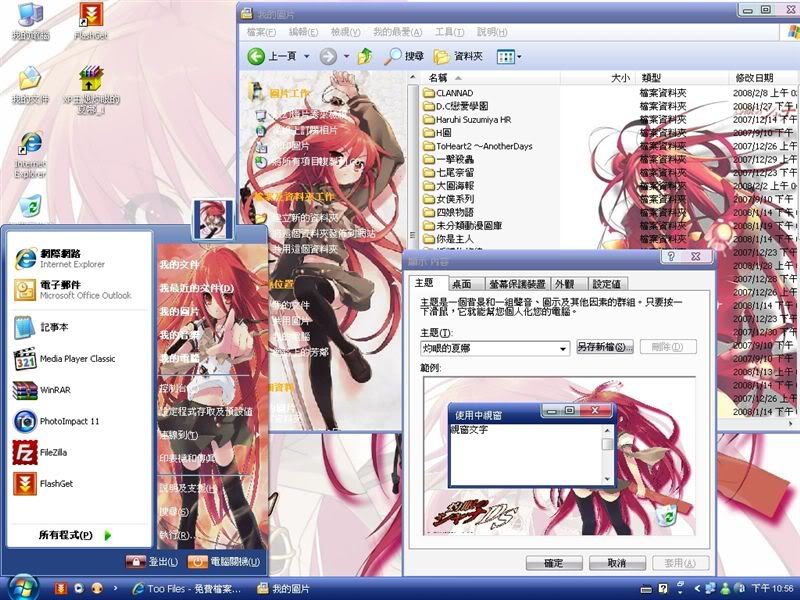The image size is (800, 600).
Task: Launch FileZilla from the Start menu
Action: tap(79, 452)
